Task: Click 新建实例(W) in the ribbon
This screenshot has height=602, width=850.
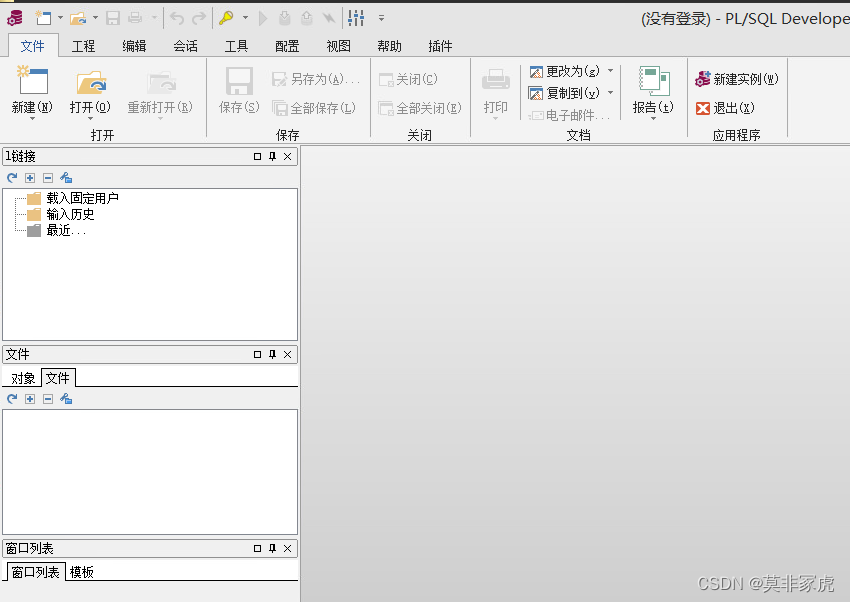Action: pos(737,79)
